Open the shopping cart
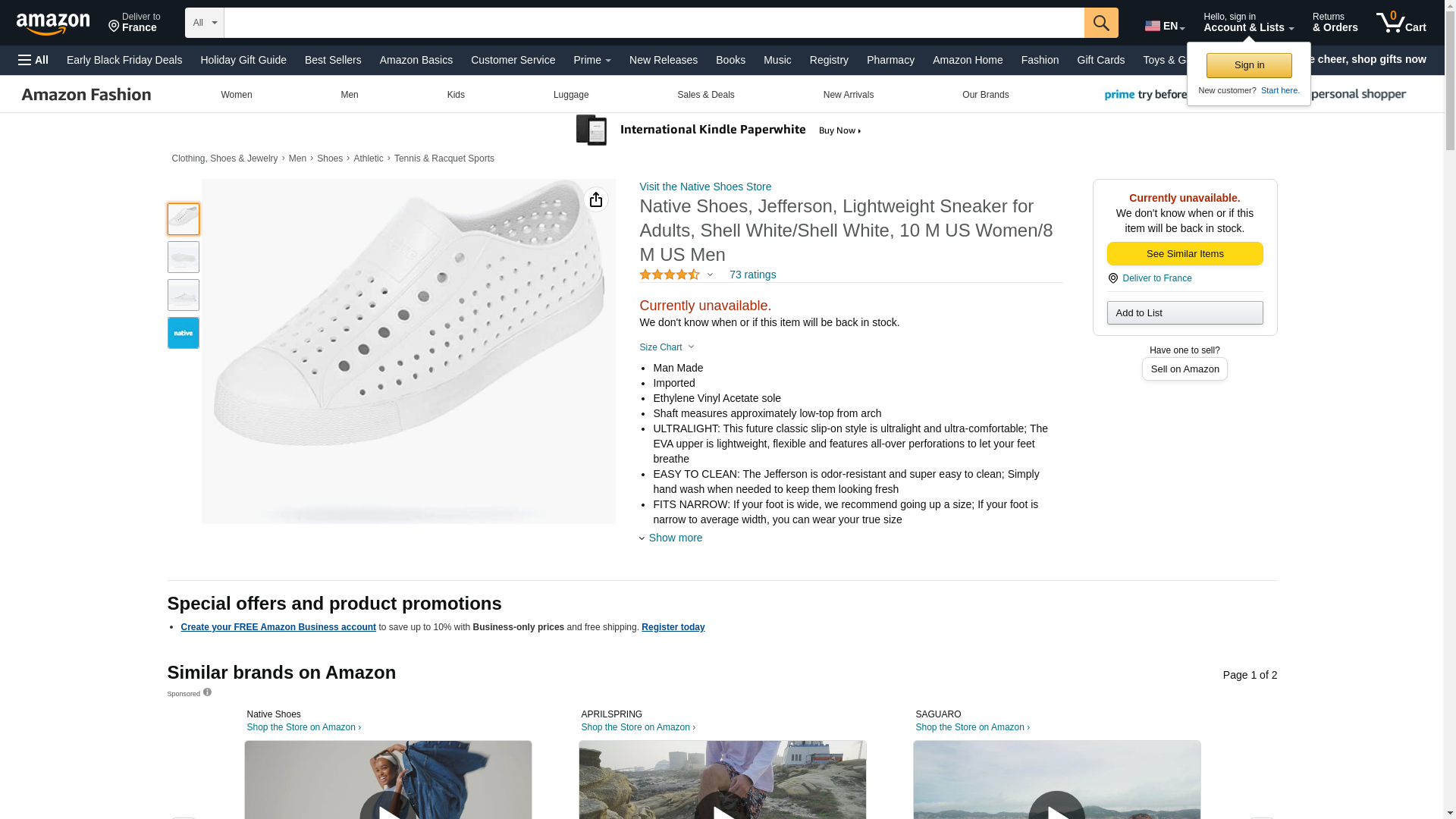The height and width of the screenshot is (819, 1456). click(1401, 23)
